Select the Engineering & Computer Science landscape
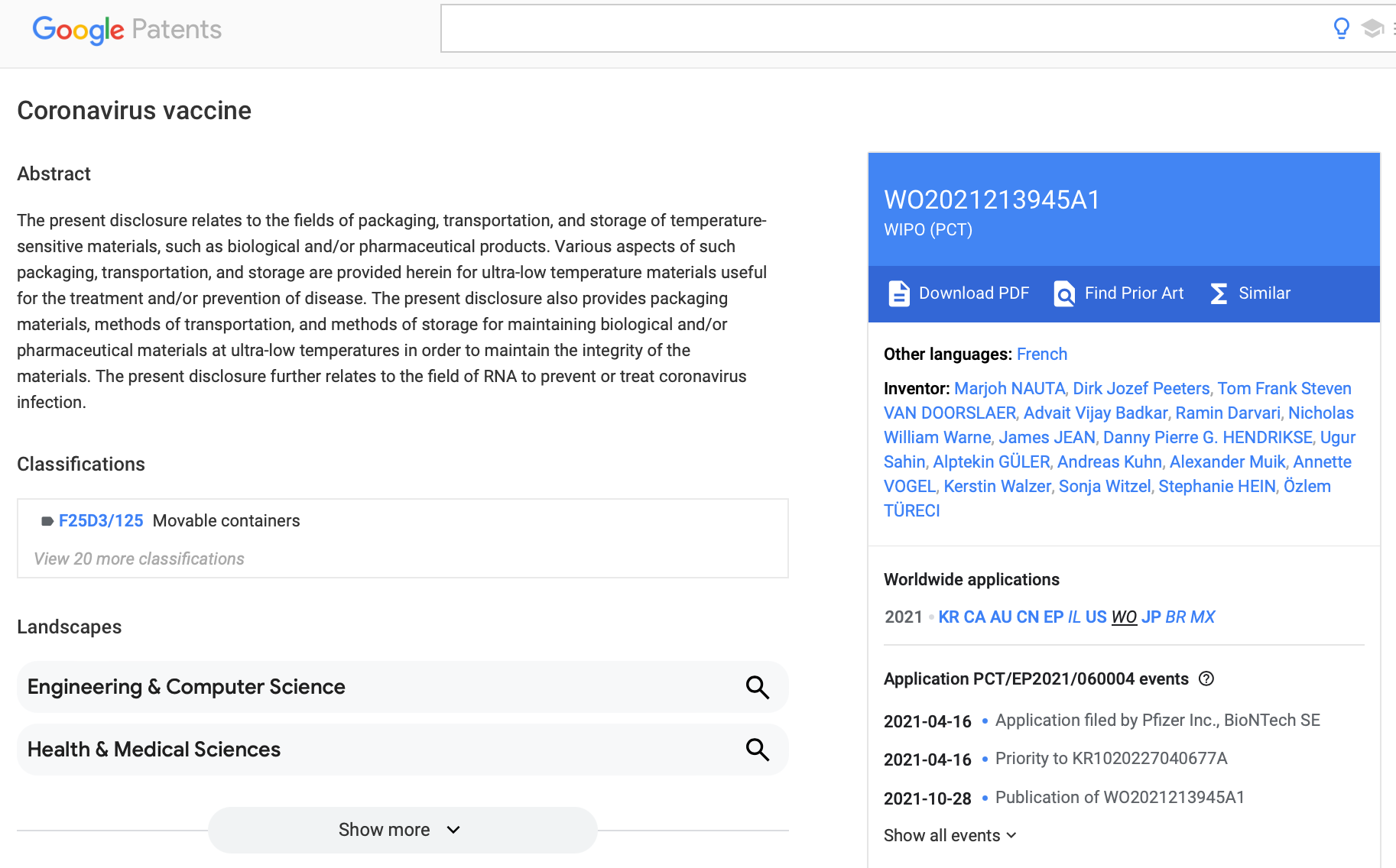The image size is (1396, 868). [402, 687]
